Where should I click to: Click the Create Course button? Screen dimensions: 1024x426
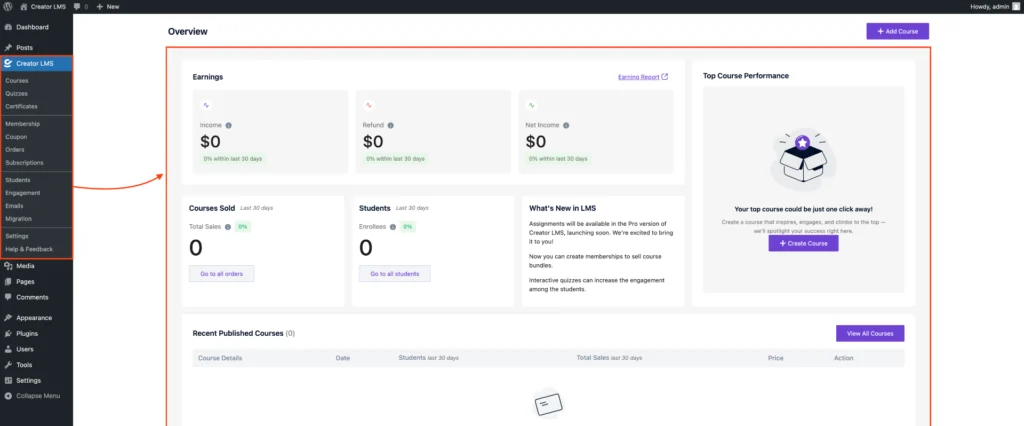[x=803, y=243]
